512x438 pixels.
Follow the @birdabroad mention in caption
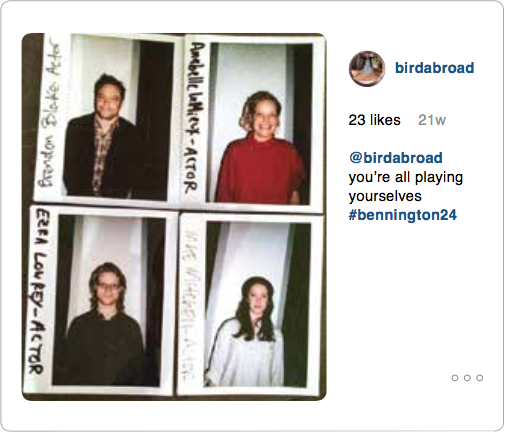396,158
